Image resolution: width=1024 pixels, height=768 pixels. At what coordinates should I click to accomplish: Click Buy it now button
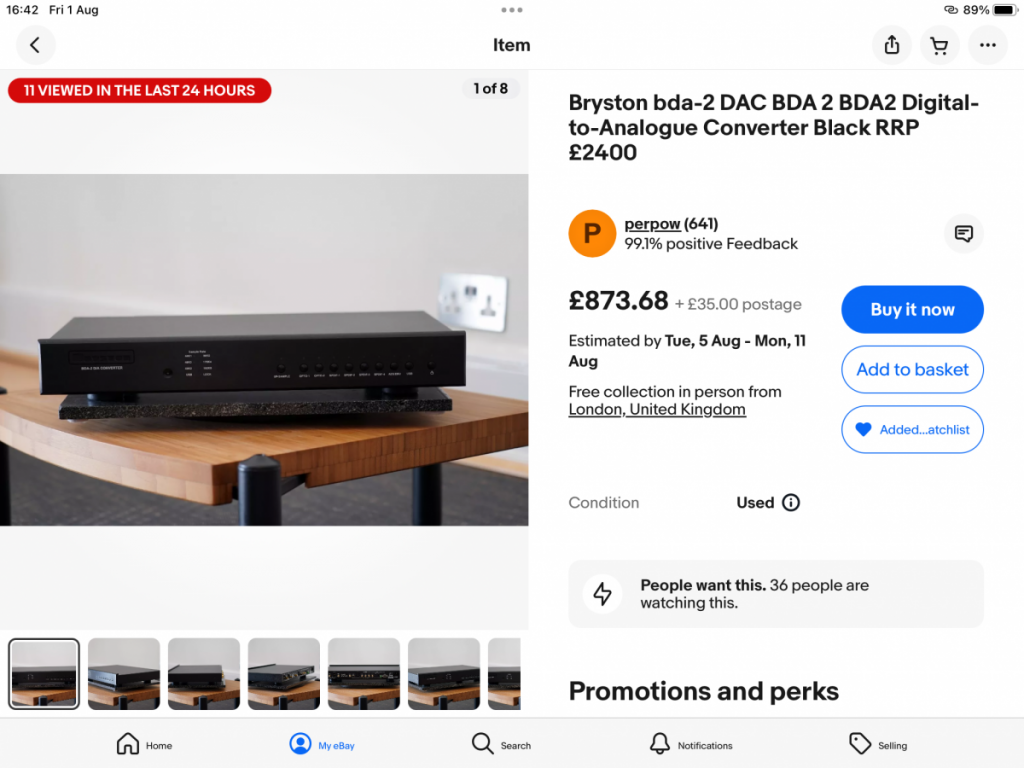912,309
